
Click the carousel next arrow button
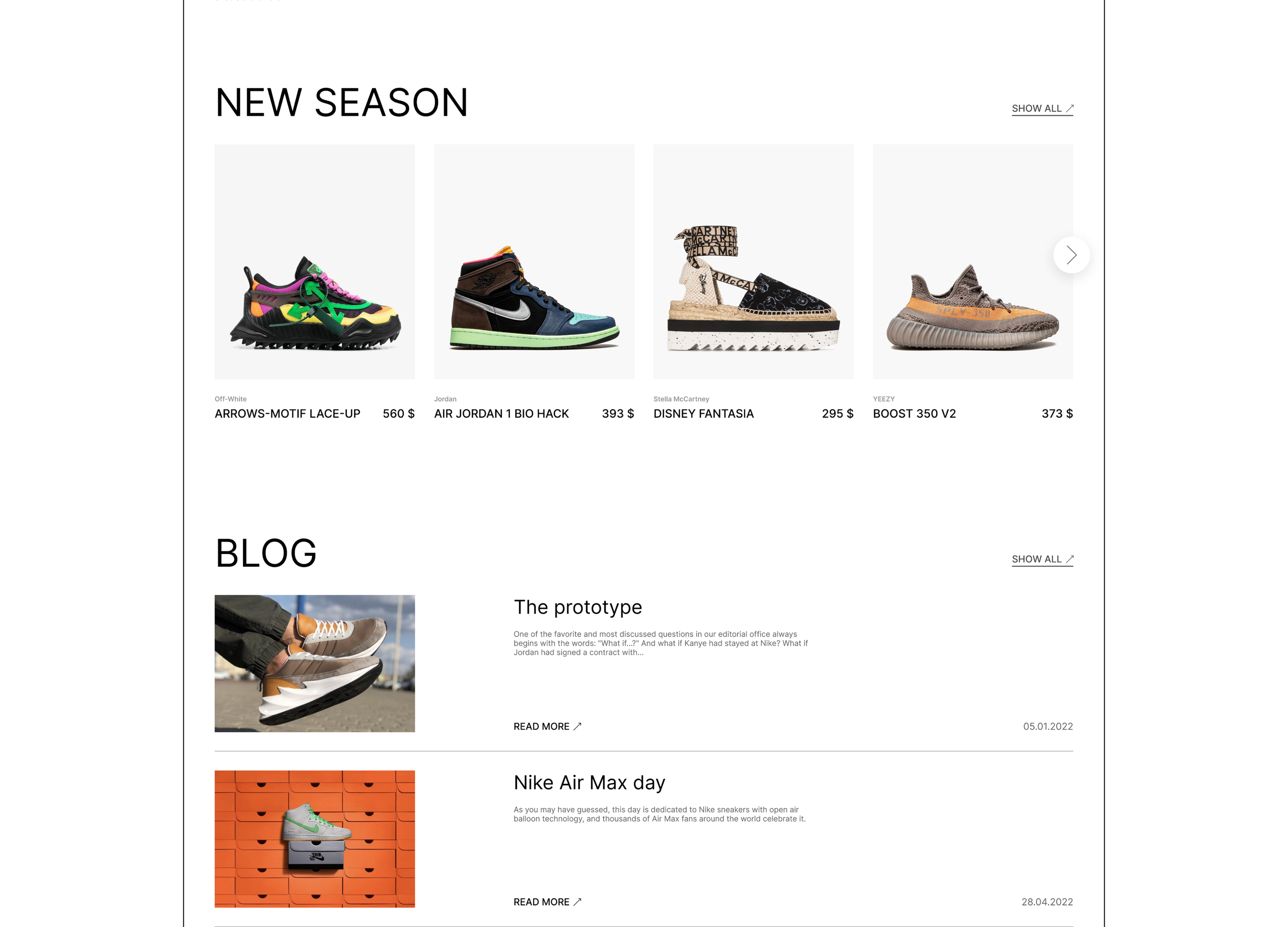[1071, 255]
